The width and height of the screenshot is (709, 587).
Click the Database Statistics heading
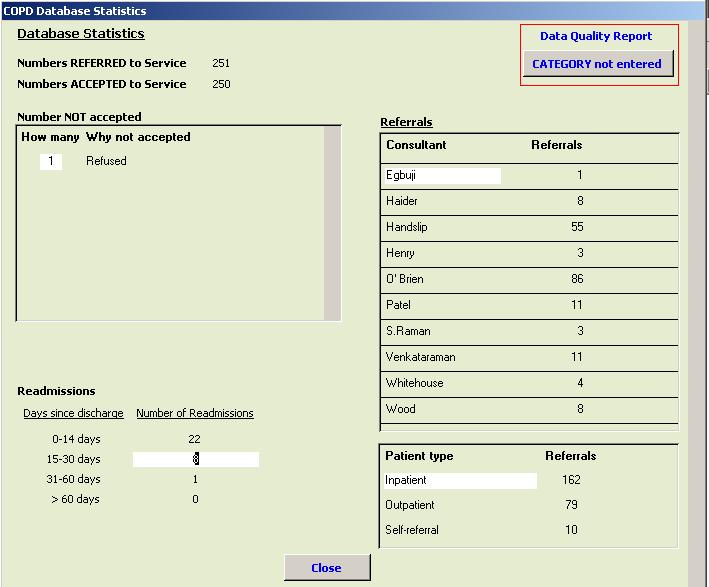tap(81, 33)
